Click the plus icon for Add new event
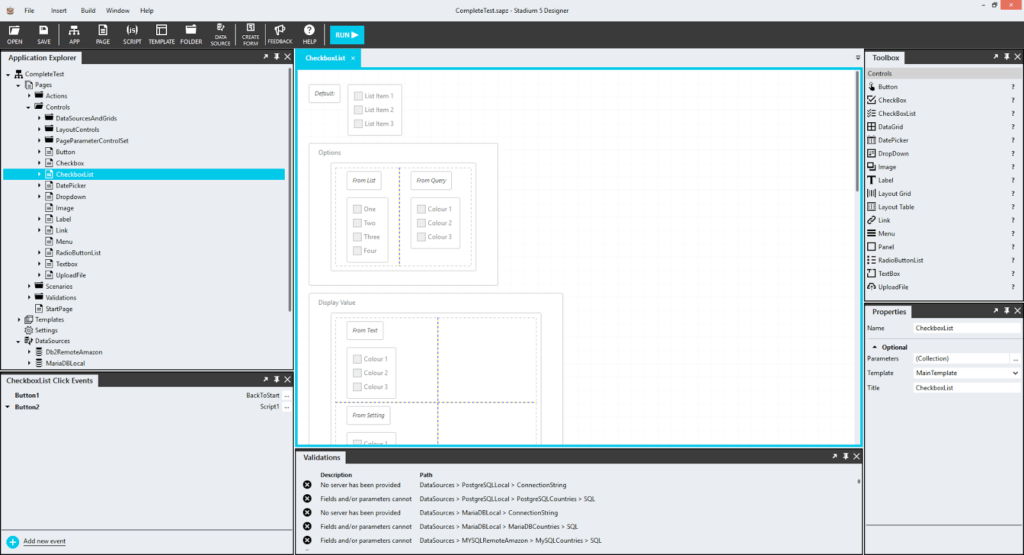 pyautogui.click(x=12, y=542)
